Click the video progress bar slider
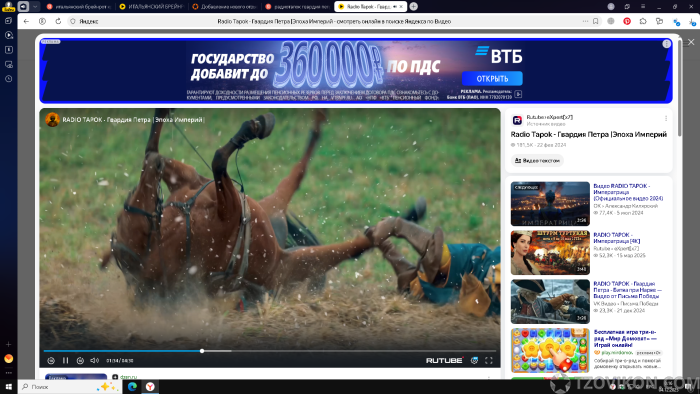Image resolution: width=700 pixels, height=394 pixels. coord(202,351)
